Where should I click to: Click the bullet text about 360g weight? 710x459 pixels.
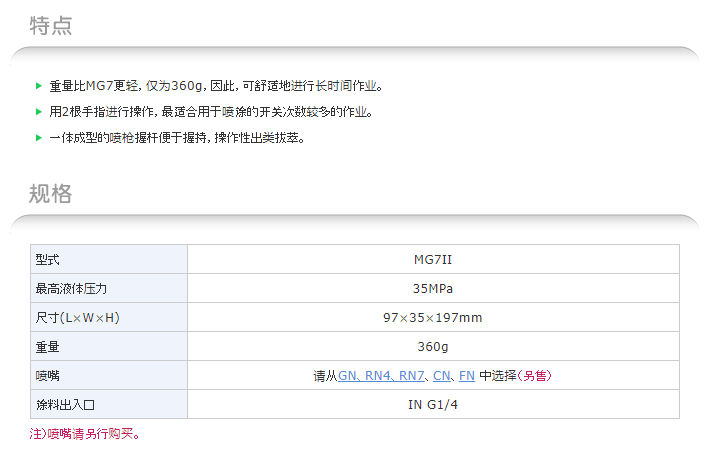click(216, 86)
